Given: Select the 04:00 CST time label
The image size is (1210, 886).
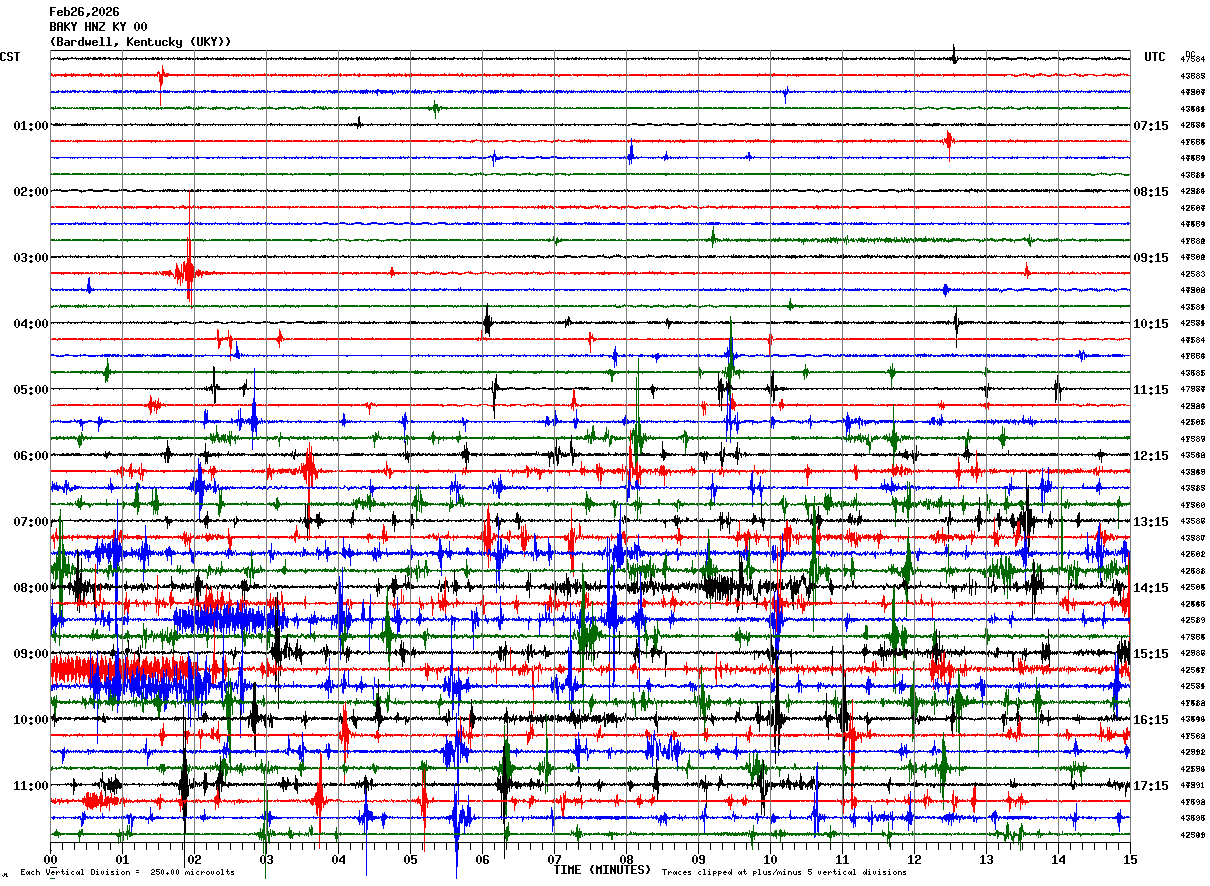Looking at the screenshot, I should pos(31,324).
